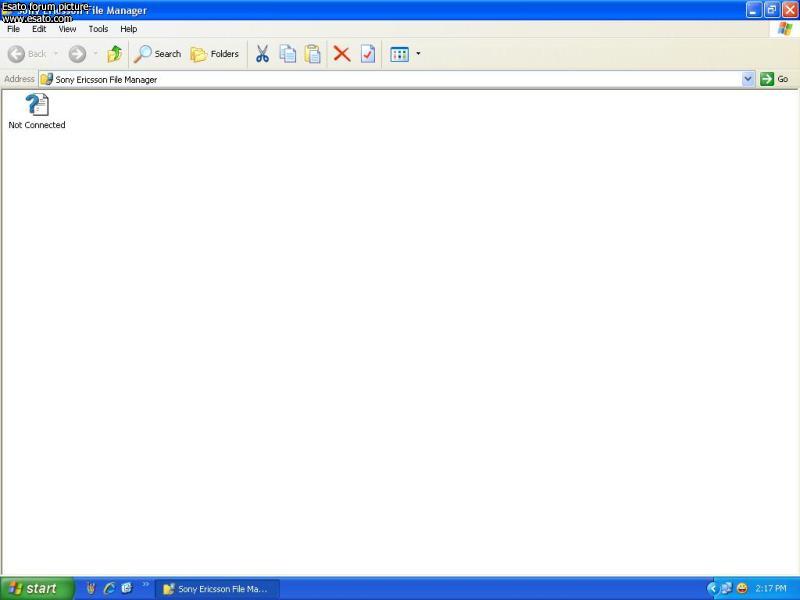This screenshot has height=600, width=800.
Task: Click the Paste clipboard icon
Action: (312, 54)
